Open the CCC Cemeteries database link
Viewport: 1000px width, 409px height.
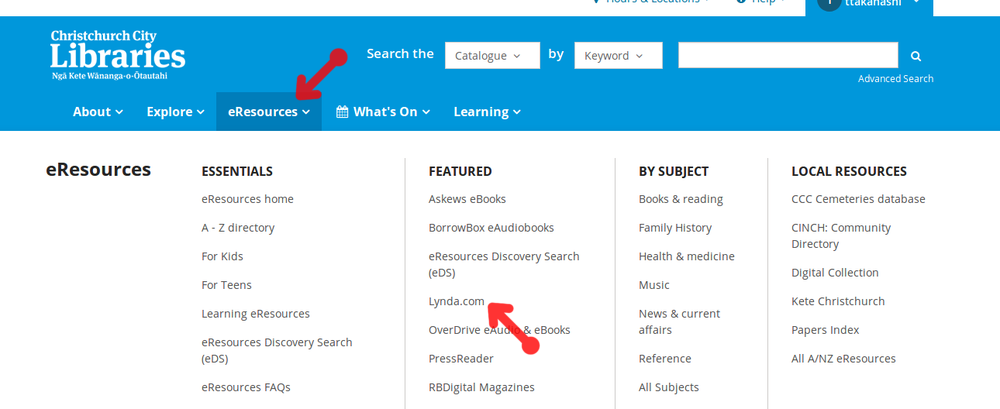(x=858, y=199)
